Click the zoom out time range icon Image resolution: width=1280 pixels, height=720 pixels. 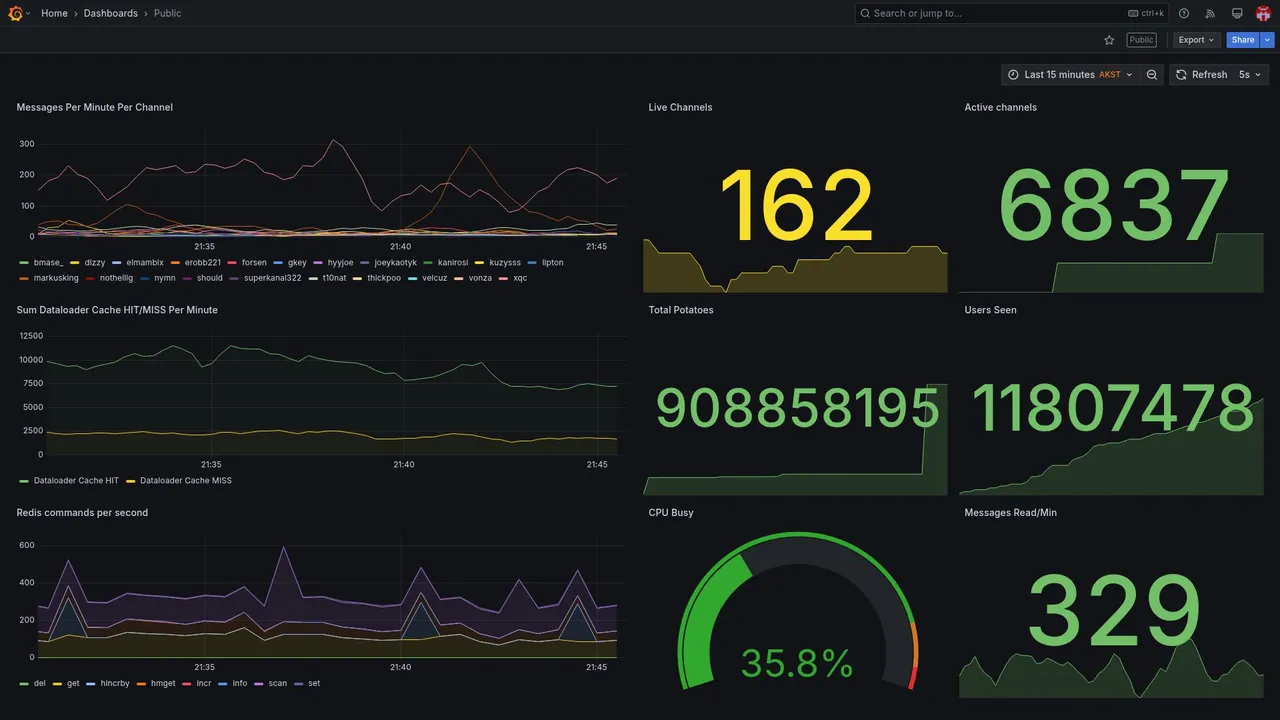tap(1152, 75)
